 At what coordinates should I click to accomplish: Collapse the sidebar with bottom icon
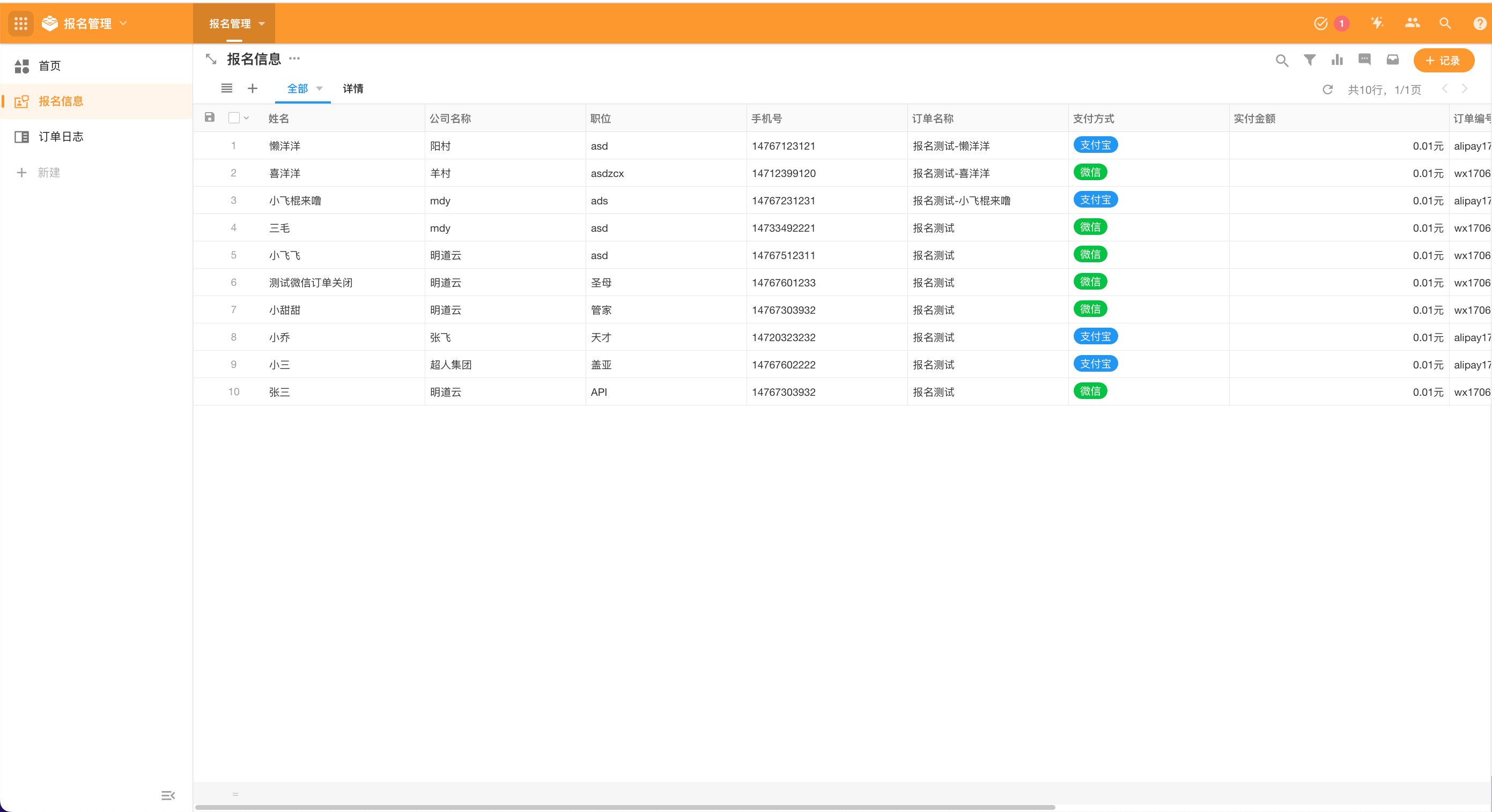tap(168, 795)
